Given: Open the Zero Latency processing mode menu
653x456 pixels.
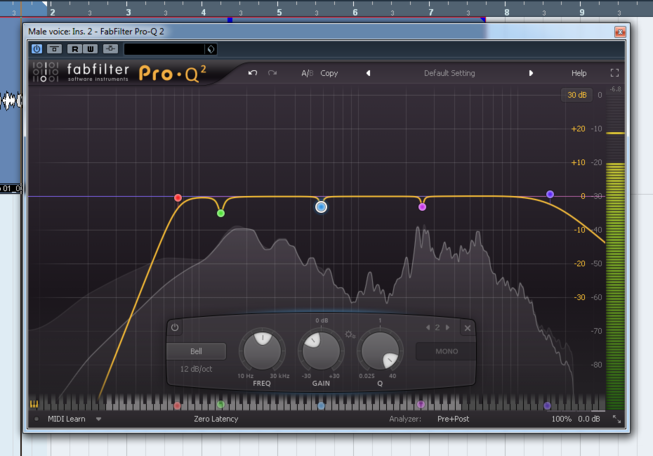Looking at the screenshot, I should tap(216, 419).
